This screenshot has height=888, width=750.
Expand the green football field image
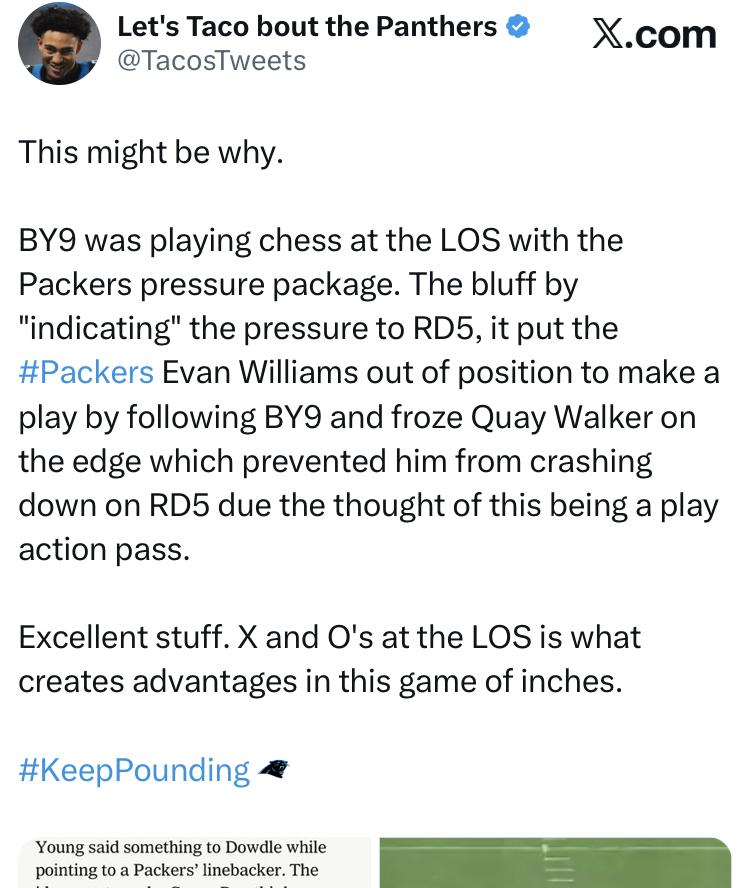pos(555,862)
